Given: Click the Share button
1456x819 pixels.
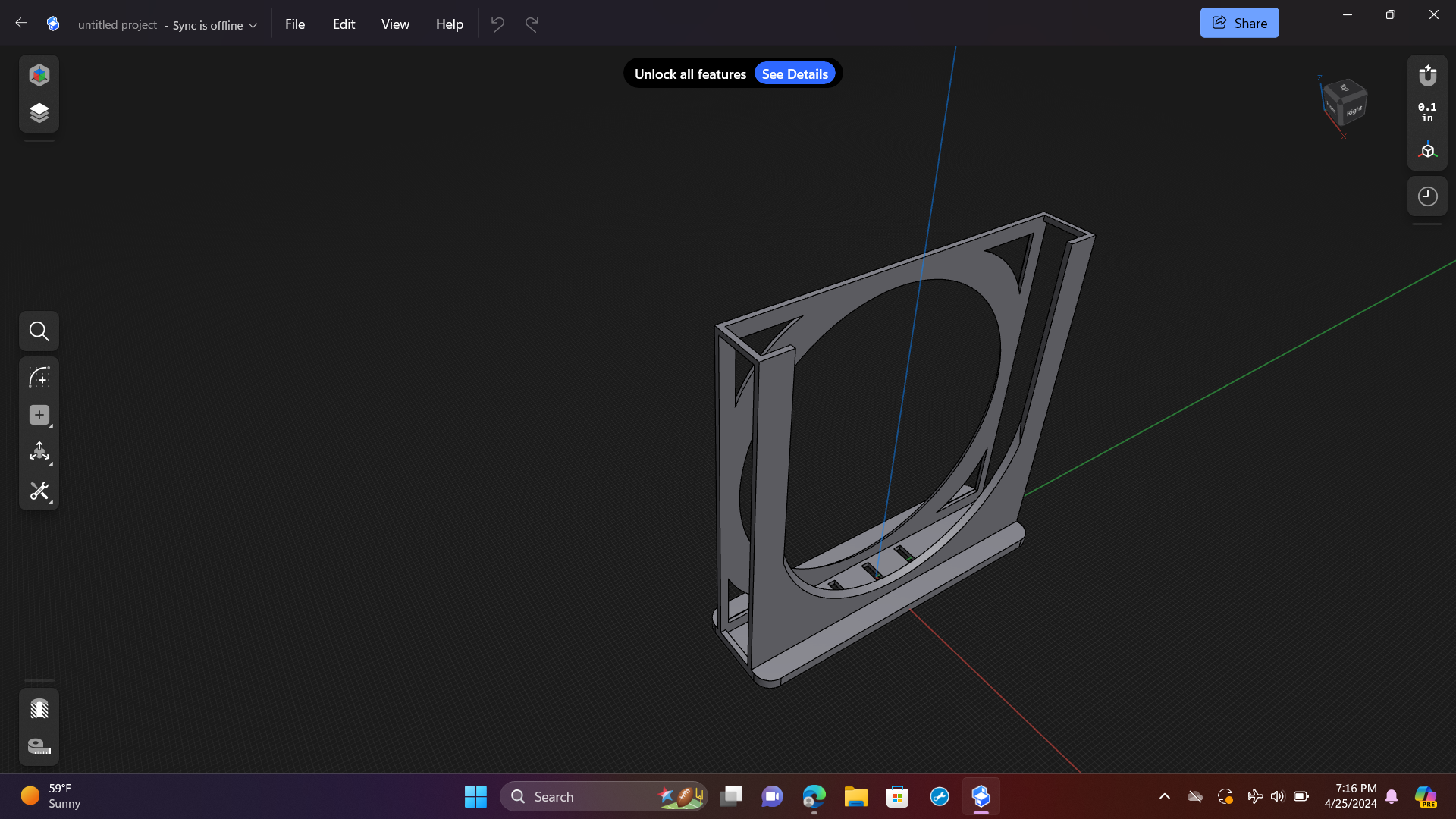Looking at the screenshot, I should 1239,22.
